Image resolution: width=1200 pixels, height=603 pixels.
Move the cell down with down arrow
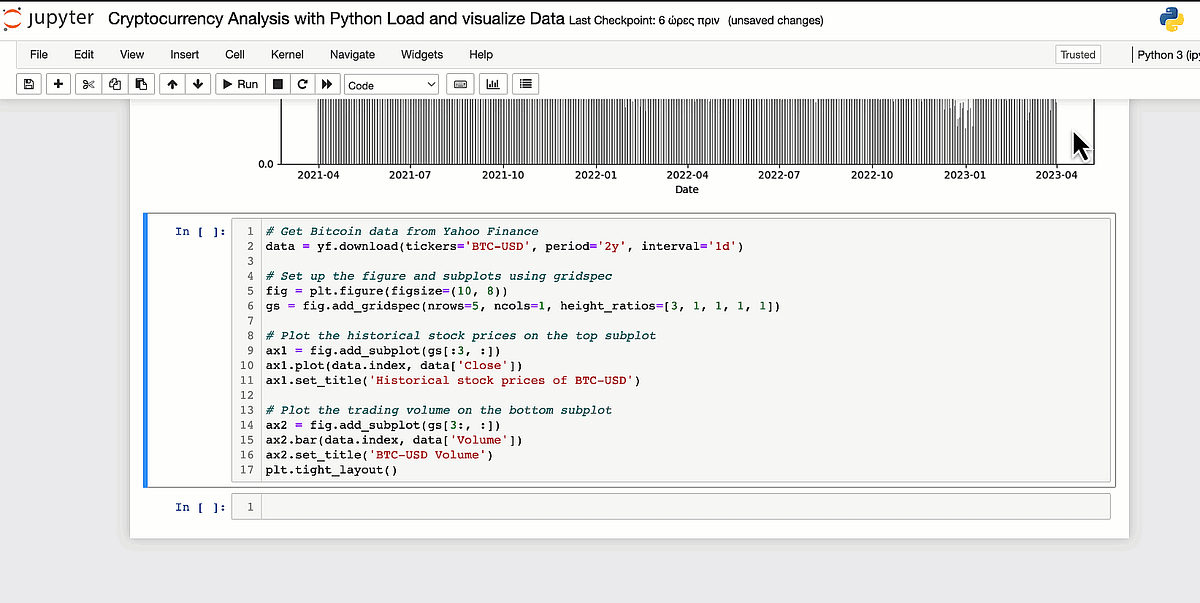point(198,84)
